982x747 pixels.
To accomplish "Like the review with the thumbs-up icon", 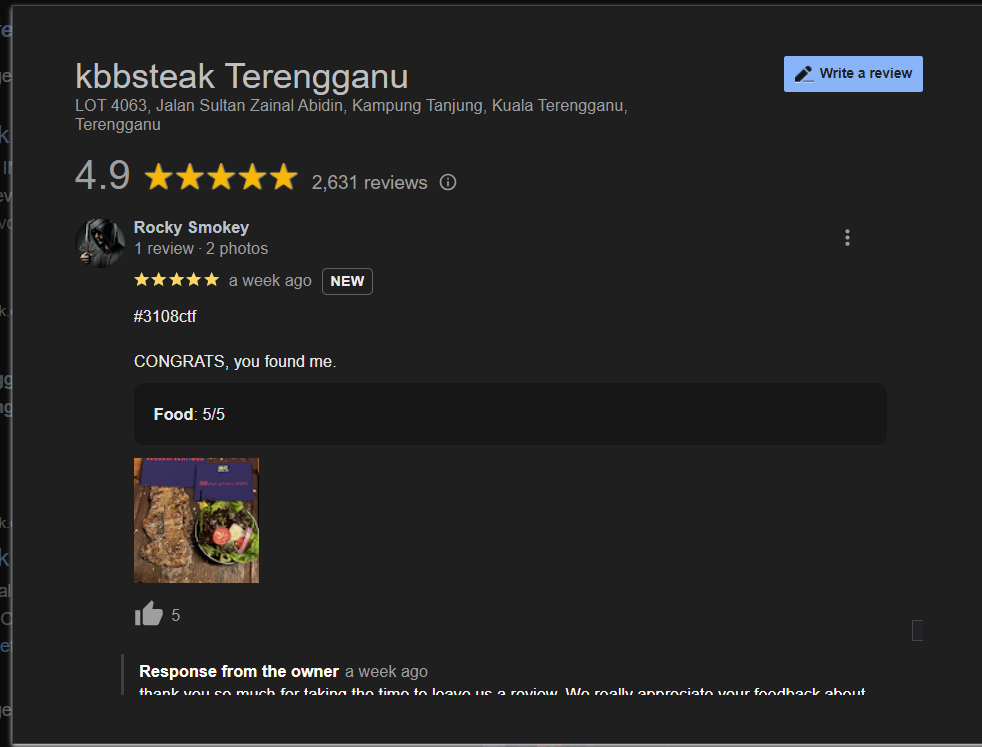I will (149, 614).
